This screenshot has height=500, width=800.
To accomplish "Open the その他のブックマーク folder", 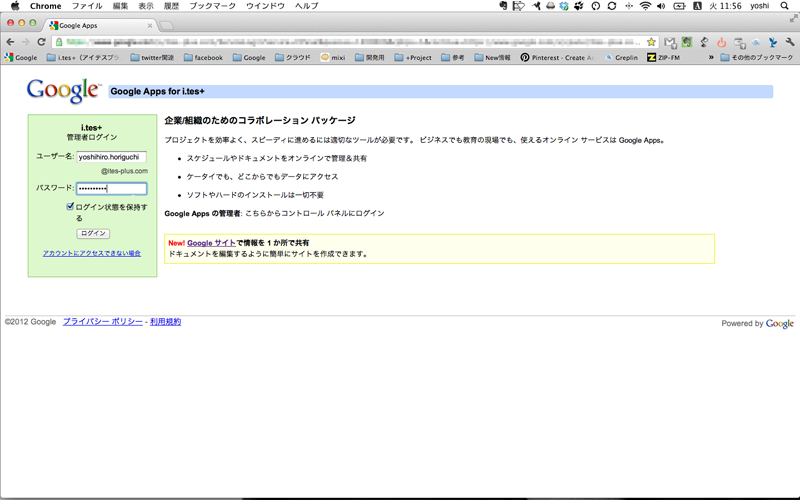I will [x=757, y=58].
